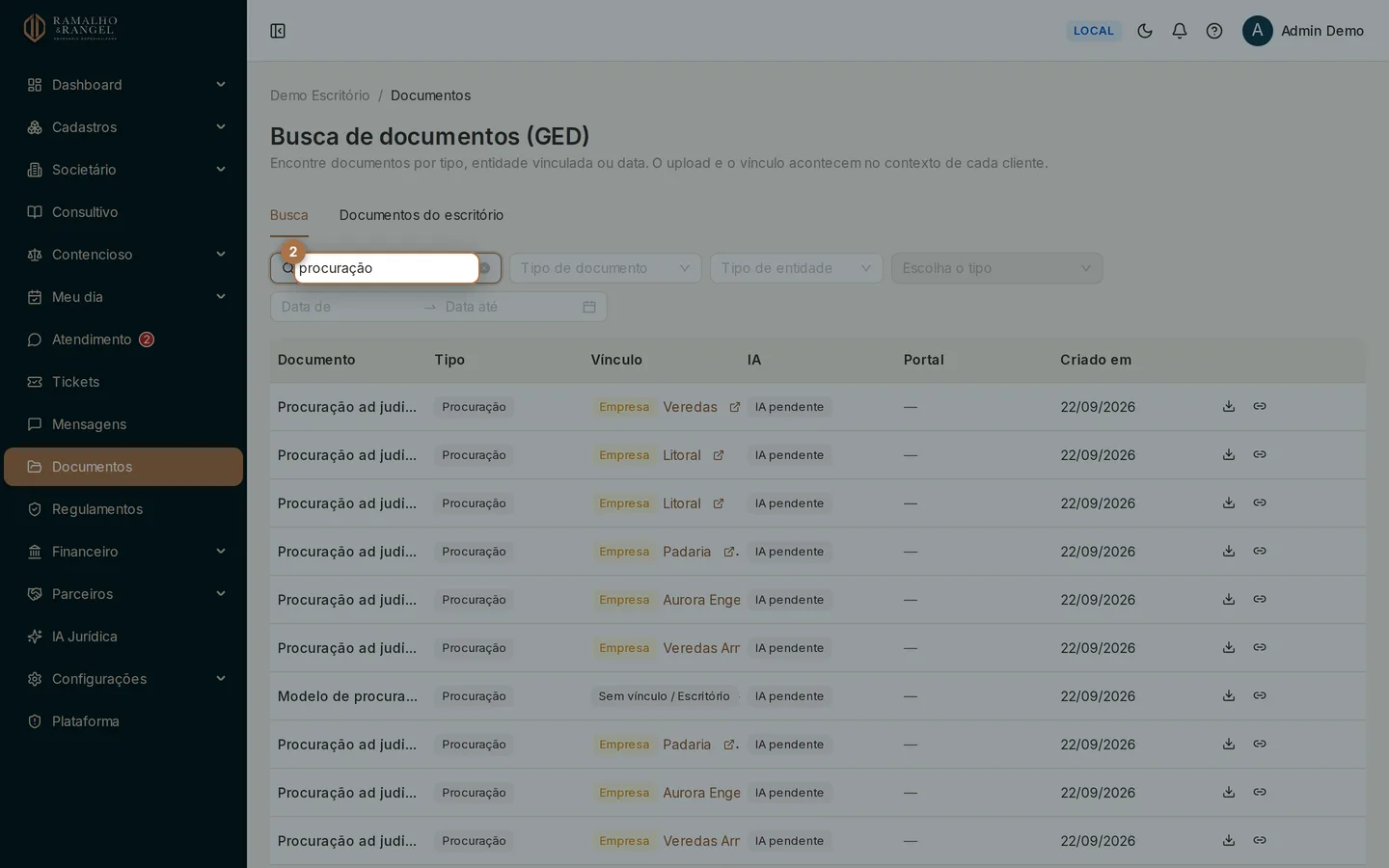Clear the search field with the x icon
Image resolution: width=1389 pixels, height=868 pixels.
point(485,268)
